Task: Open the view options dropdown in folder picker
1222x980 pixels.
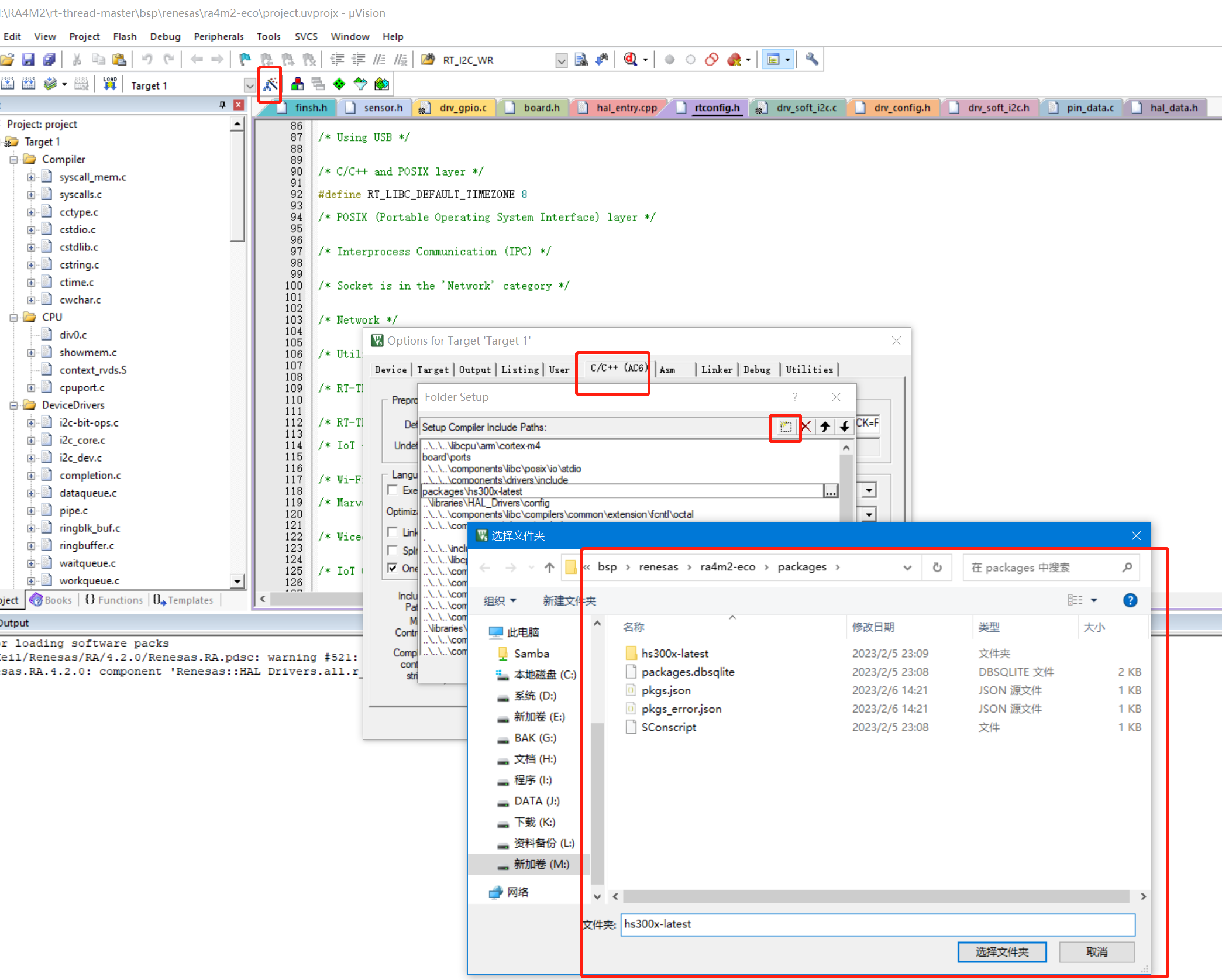Action: pyautogui.click(x=1094, y=600)
